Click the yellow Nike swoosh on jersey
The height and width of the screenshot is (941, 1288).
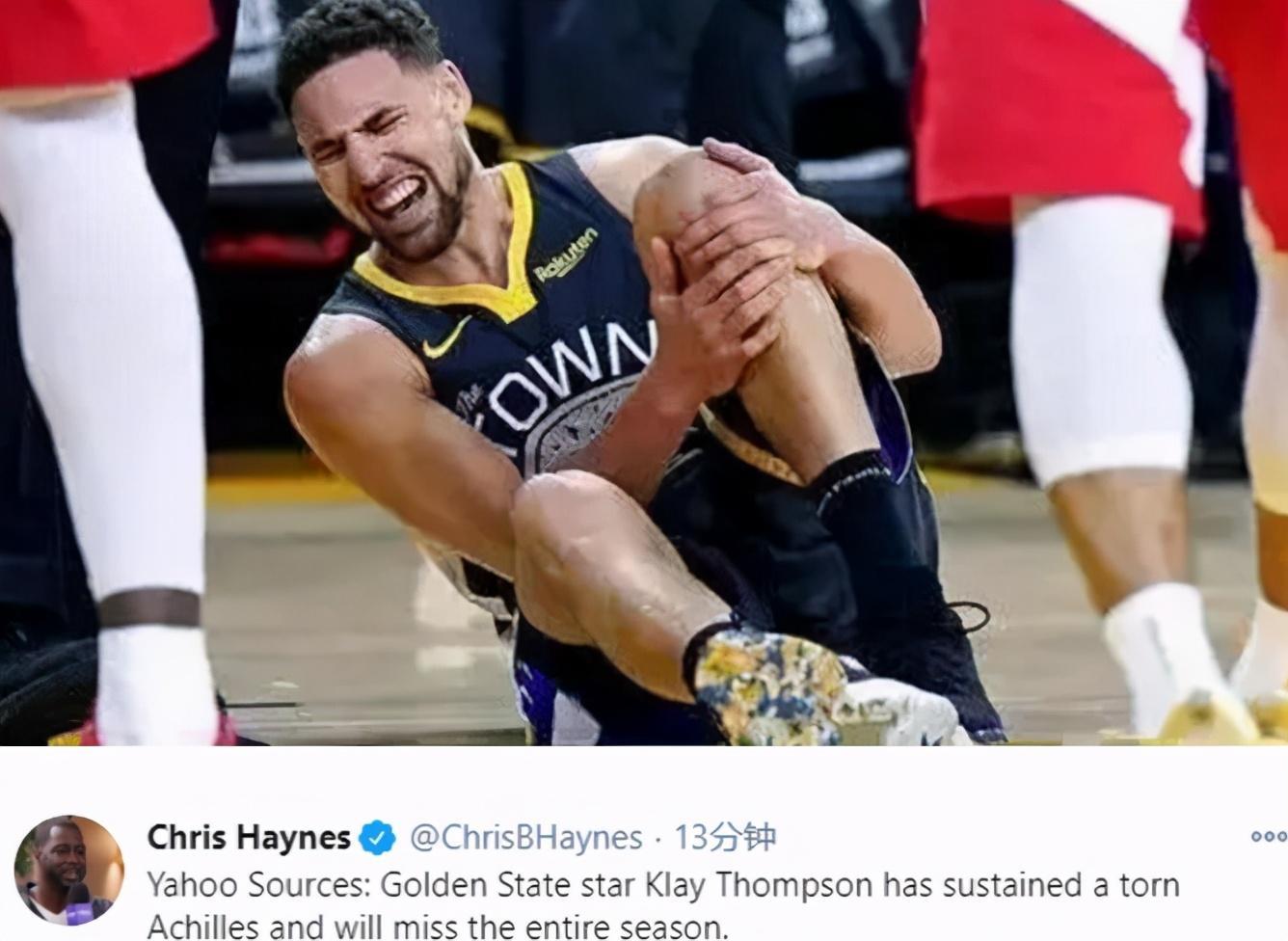tap(446, 337)
